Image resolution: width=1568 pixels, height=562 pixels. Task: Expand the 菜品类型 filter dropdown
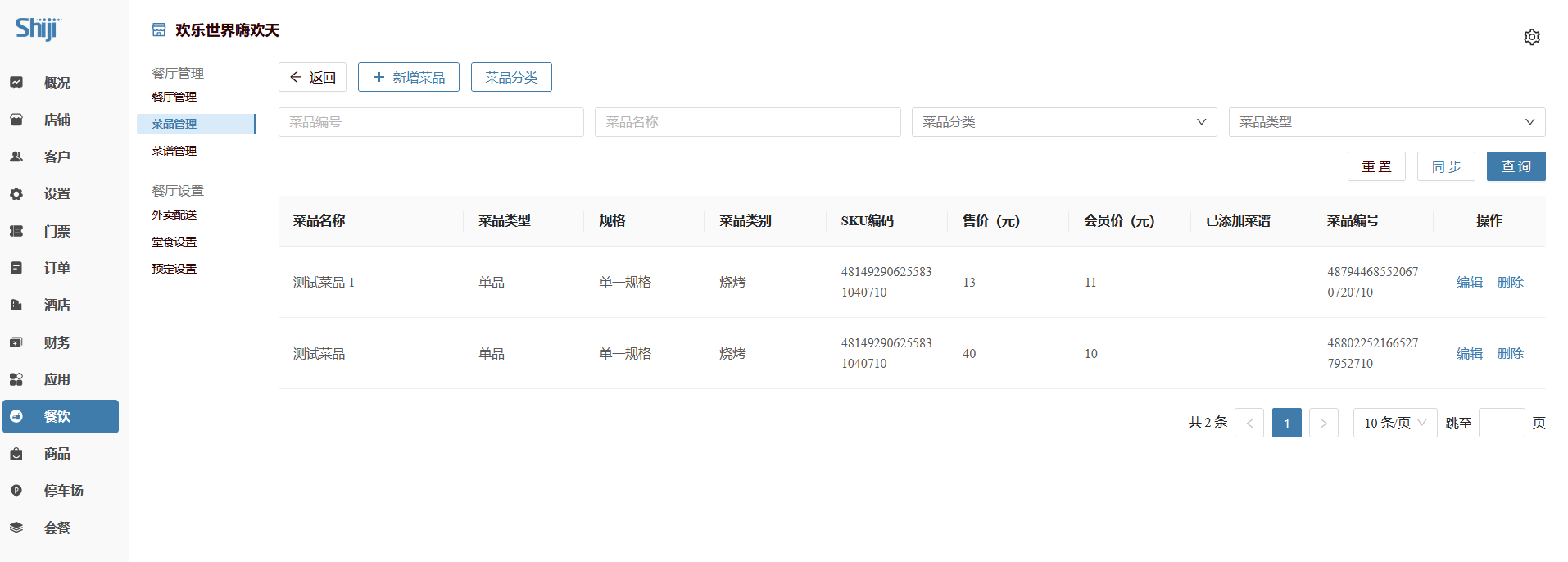click(1386, 122)
